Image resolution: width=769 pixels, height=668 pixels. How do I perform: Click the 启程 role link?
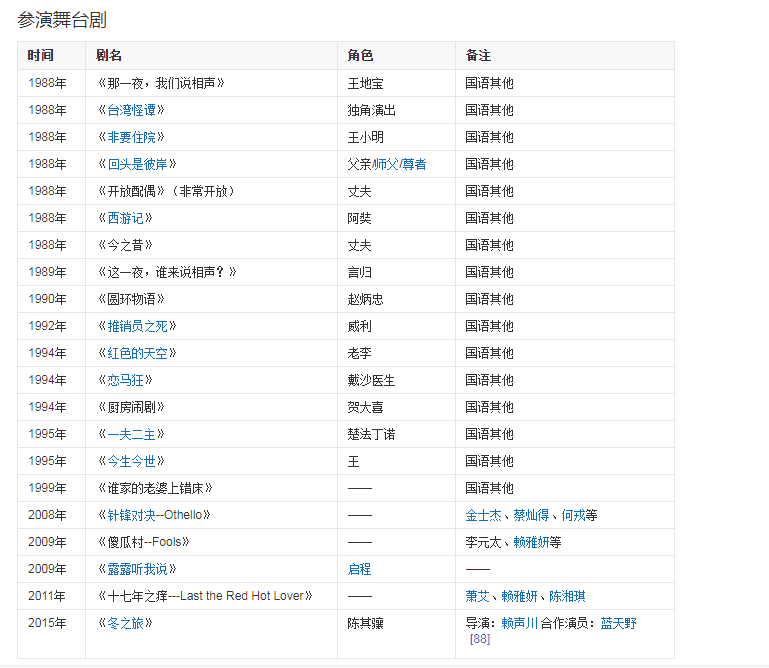point(359,569)
